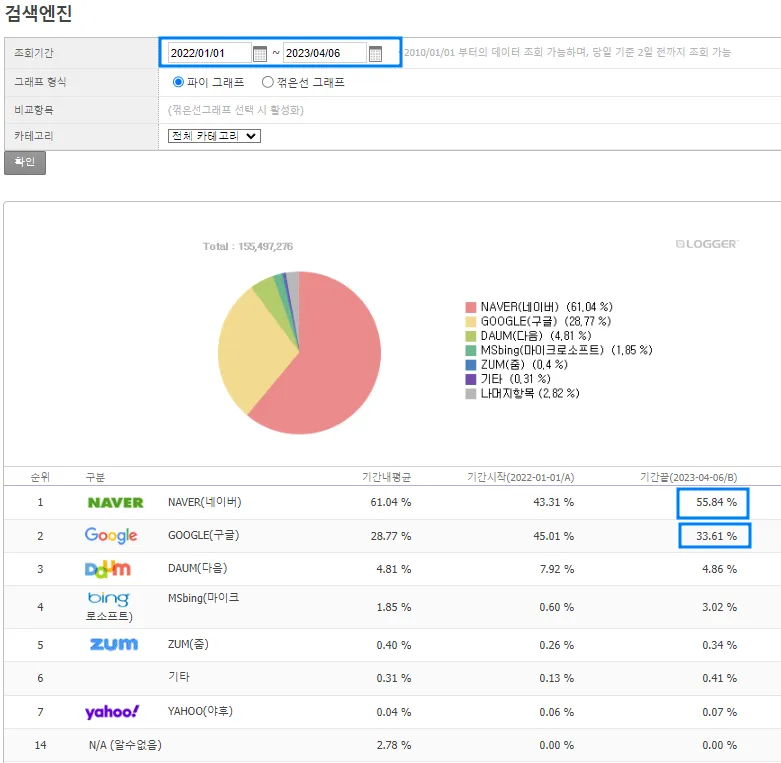This screenshot has height=763, width=781.
Task: Click the 기타 purple legend swatch
Action: pos(471,379)
